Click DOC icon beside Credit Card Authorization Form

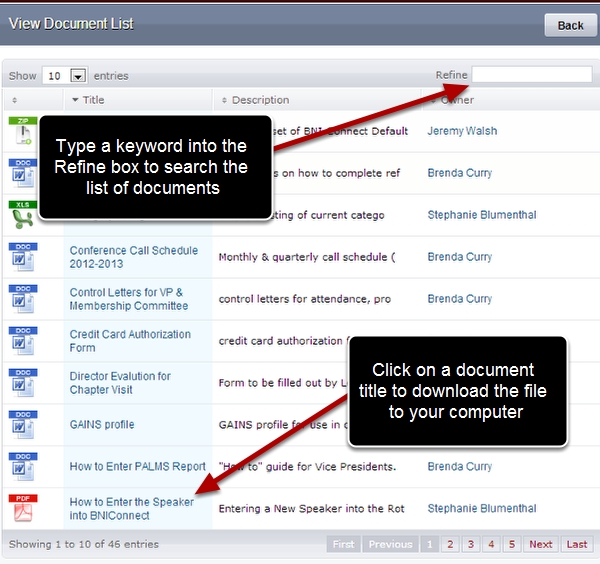coord(22,341)
